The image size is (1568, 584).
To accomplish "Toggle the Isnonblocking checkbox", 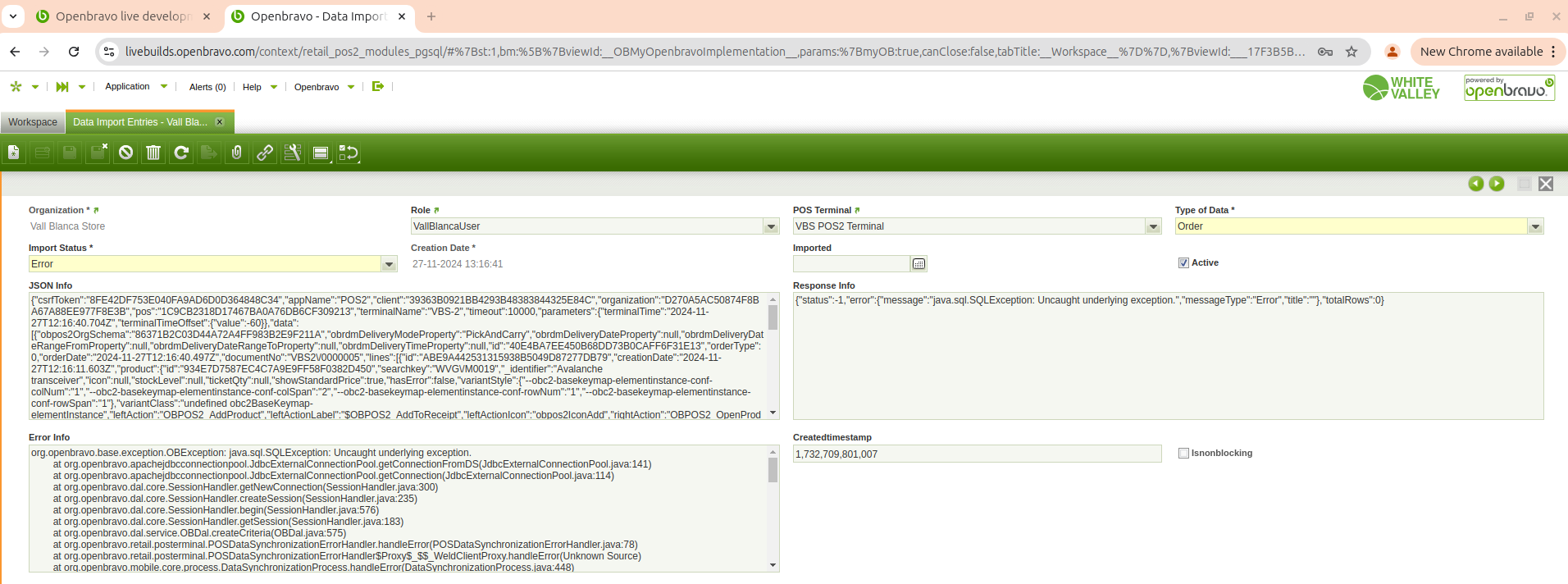I will tap(1183, 453).
